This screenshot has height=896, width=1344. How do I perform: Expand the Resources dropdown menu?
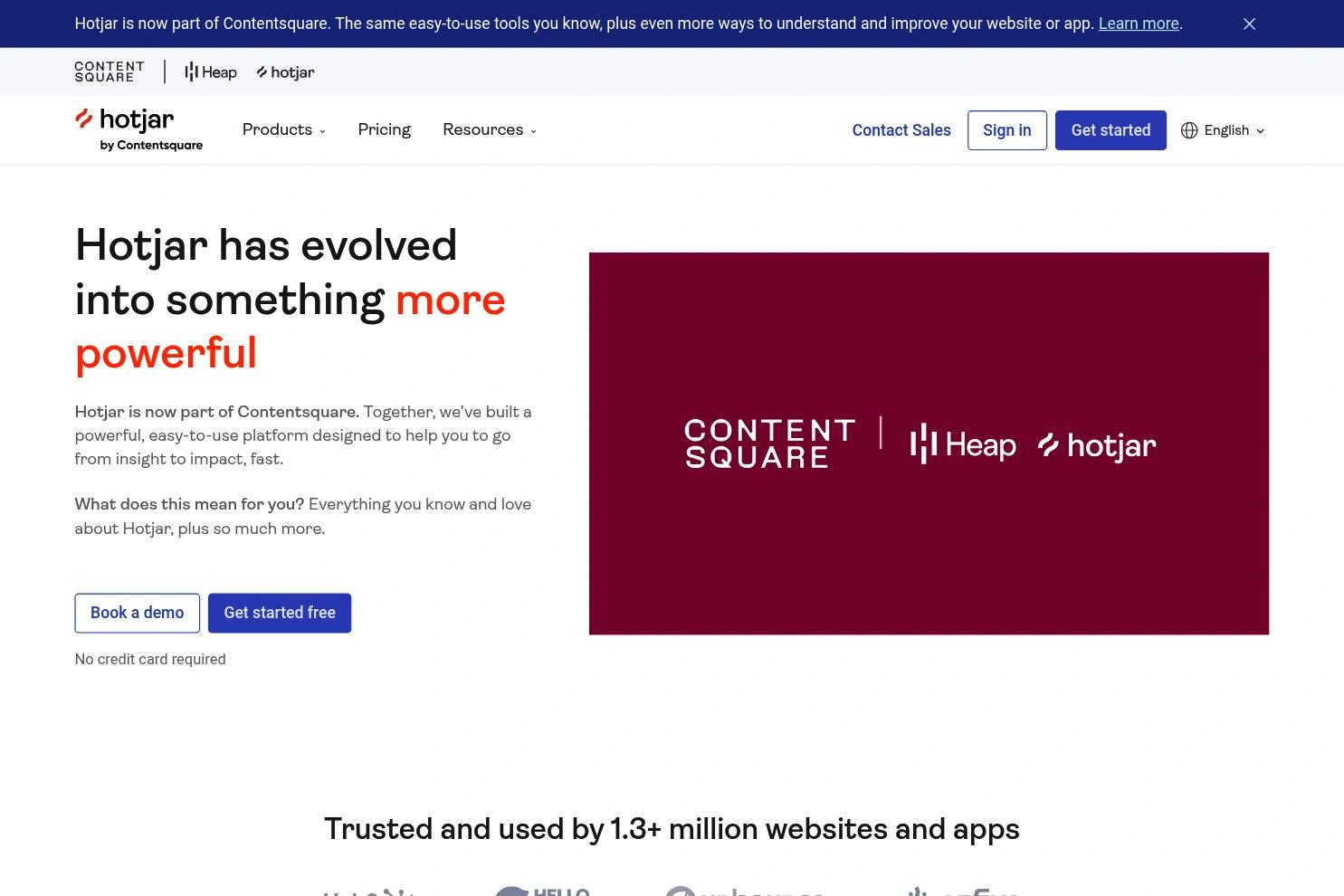pos(489,129)
